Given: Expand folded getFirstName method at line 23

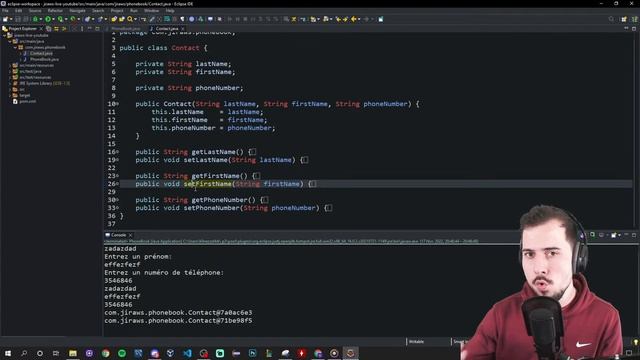Looking at the screenshot, I should [118, 176].
